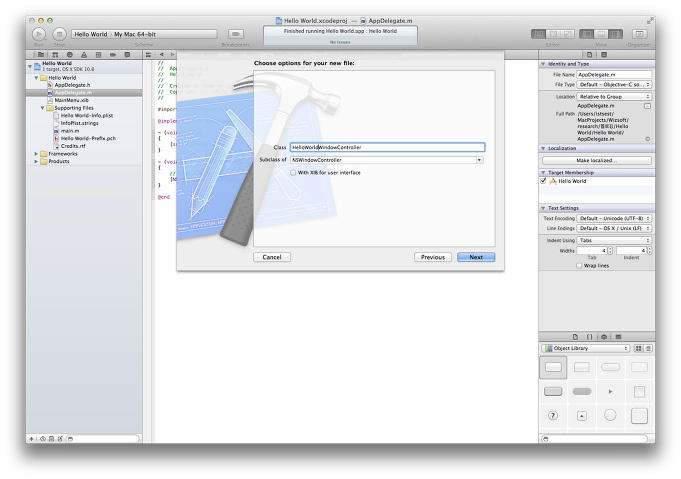Viewport: 681px width, 479px height.
Task: Click the Stop button in the toolbar
Action: [59, 34]
